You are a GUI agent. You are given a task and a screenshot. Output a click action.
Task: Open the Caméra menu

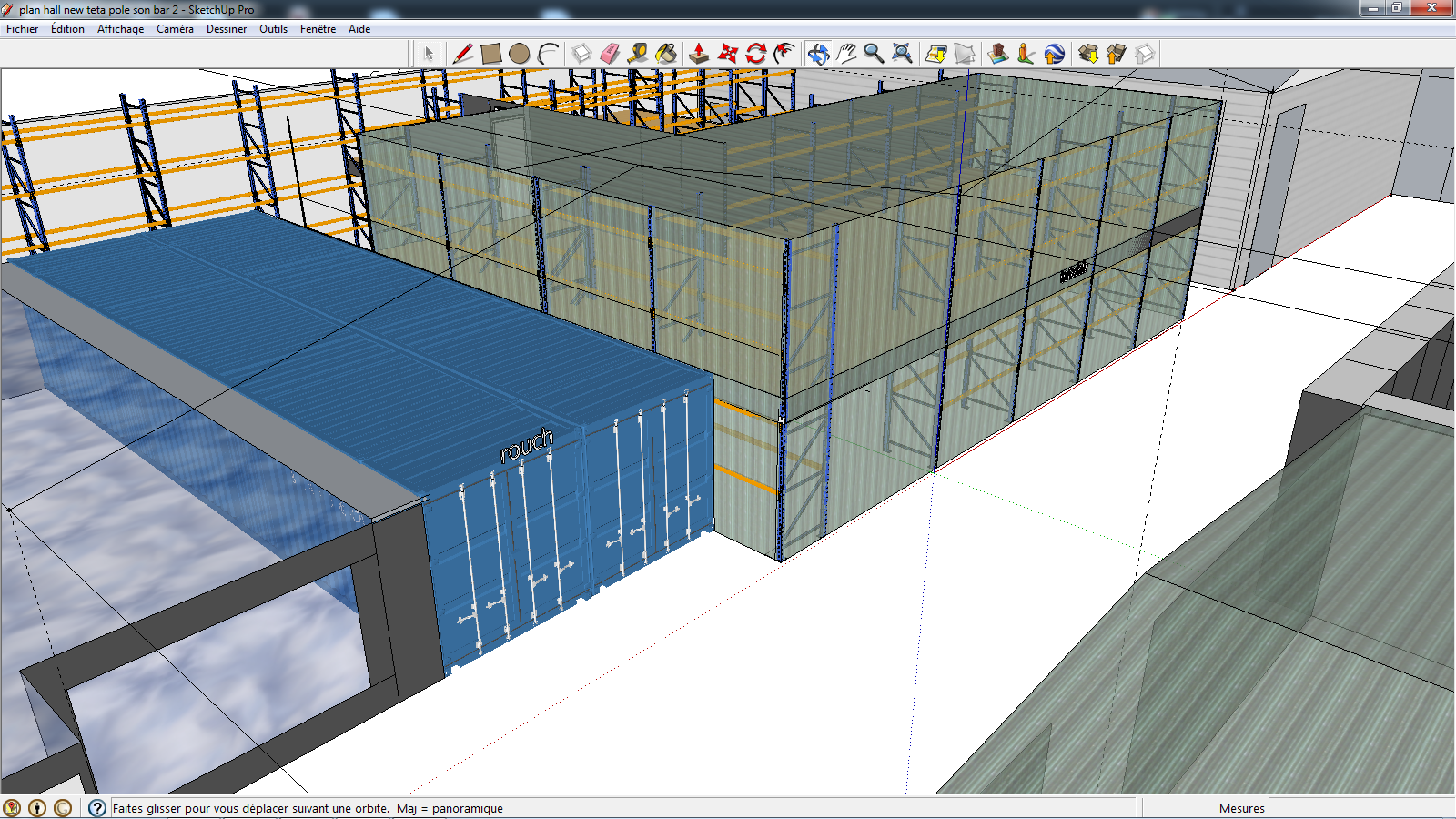click(175, 29)
